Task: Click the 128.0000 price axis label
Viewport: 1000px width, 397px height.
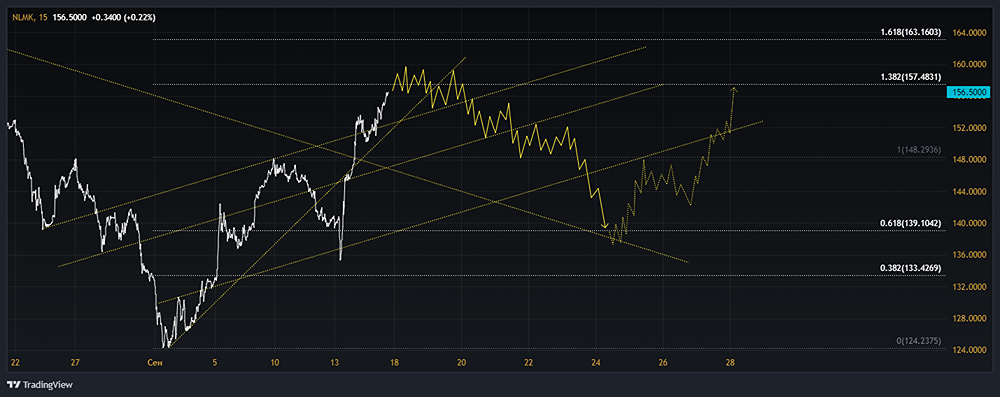Action: (969, 318)
